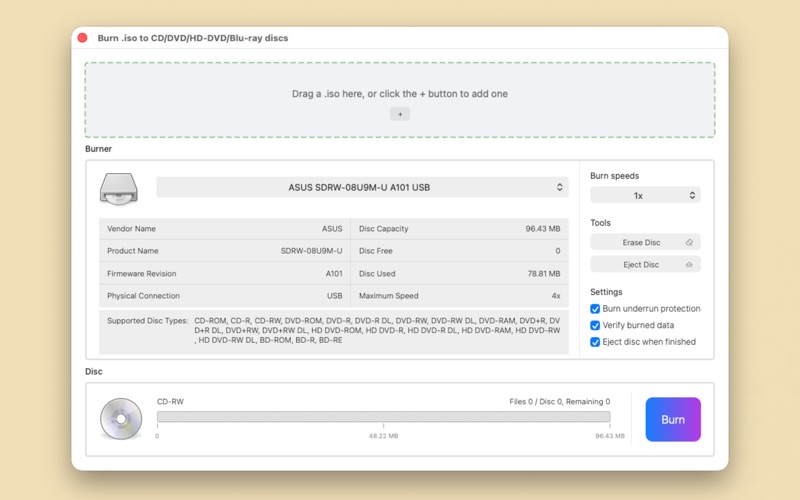Click the Erase Disc button

coord(645,242)
